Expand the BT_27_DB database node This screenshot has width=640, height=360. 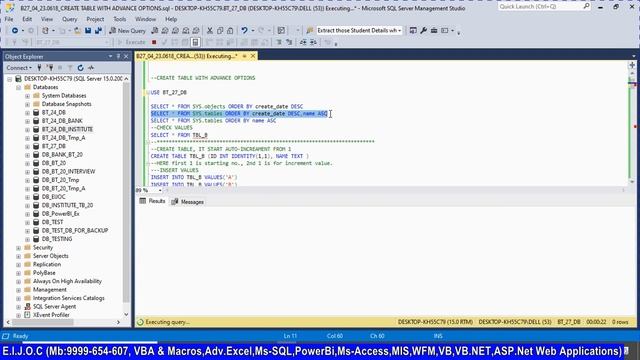click(x=27, y=147)
